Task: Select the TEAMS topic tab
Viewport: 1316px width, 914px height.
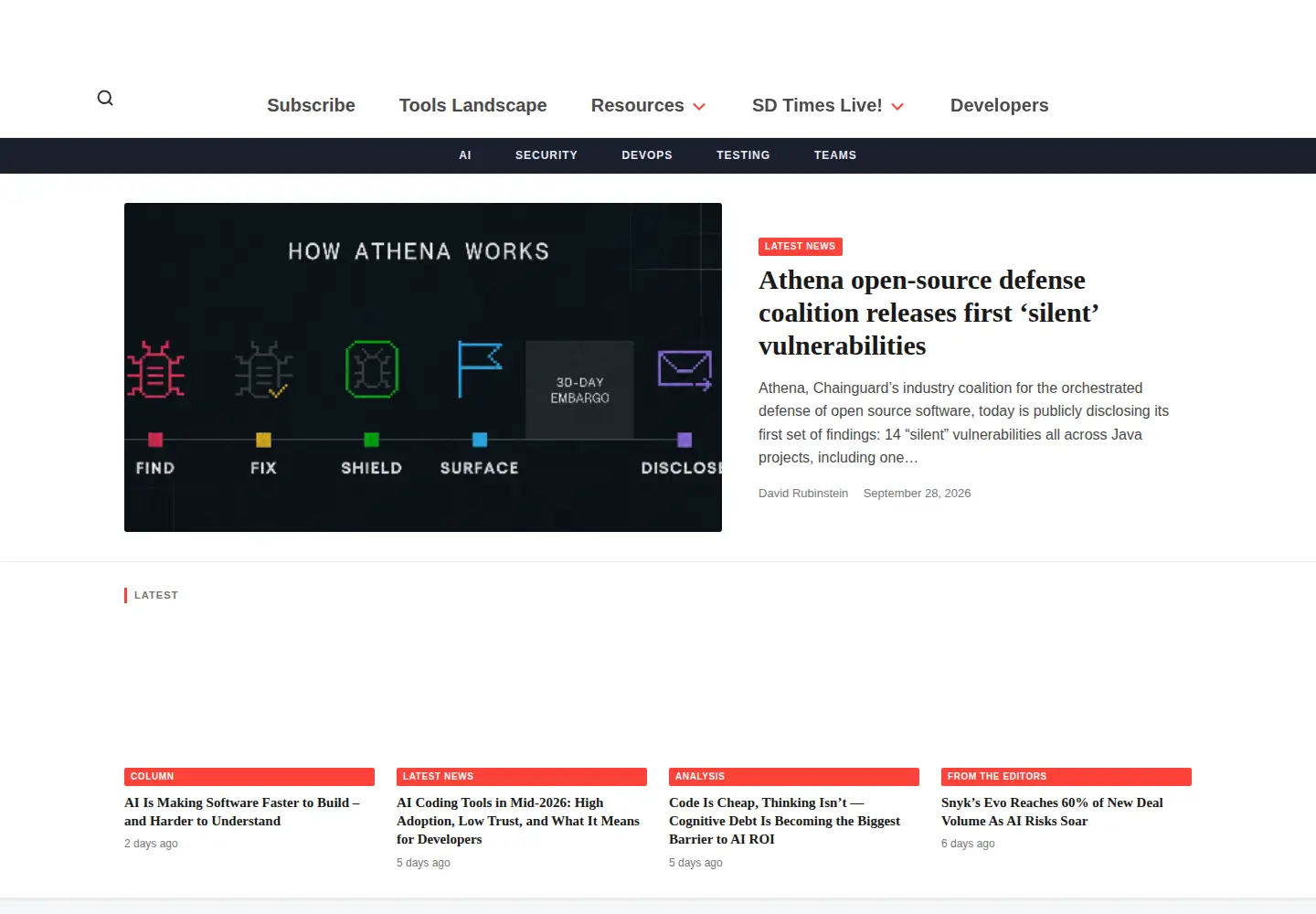Action: point(835,155)
